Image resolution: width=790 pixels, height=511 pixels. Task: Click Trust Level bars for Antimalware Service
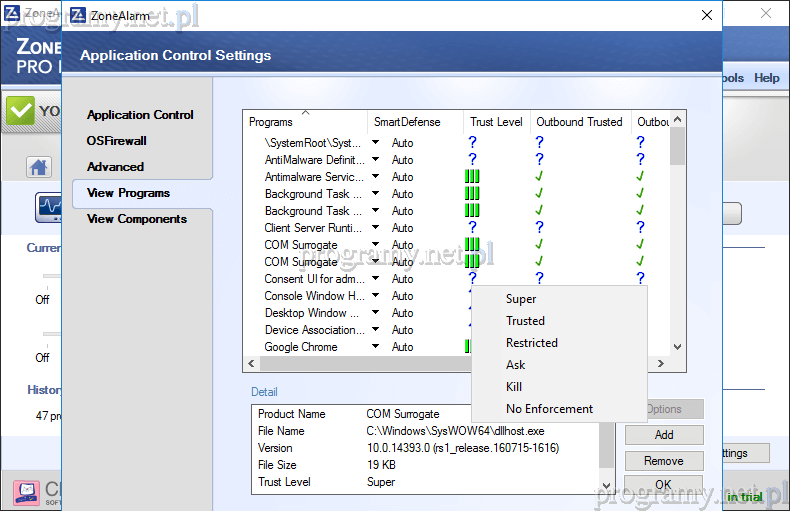click(x=472, y=177)
